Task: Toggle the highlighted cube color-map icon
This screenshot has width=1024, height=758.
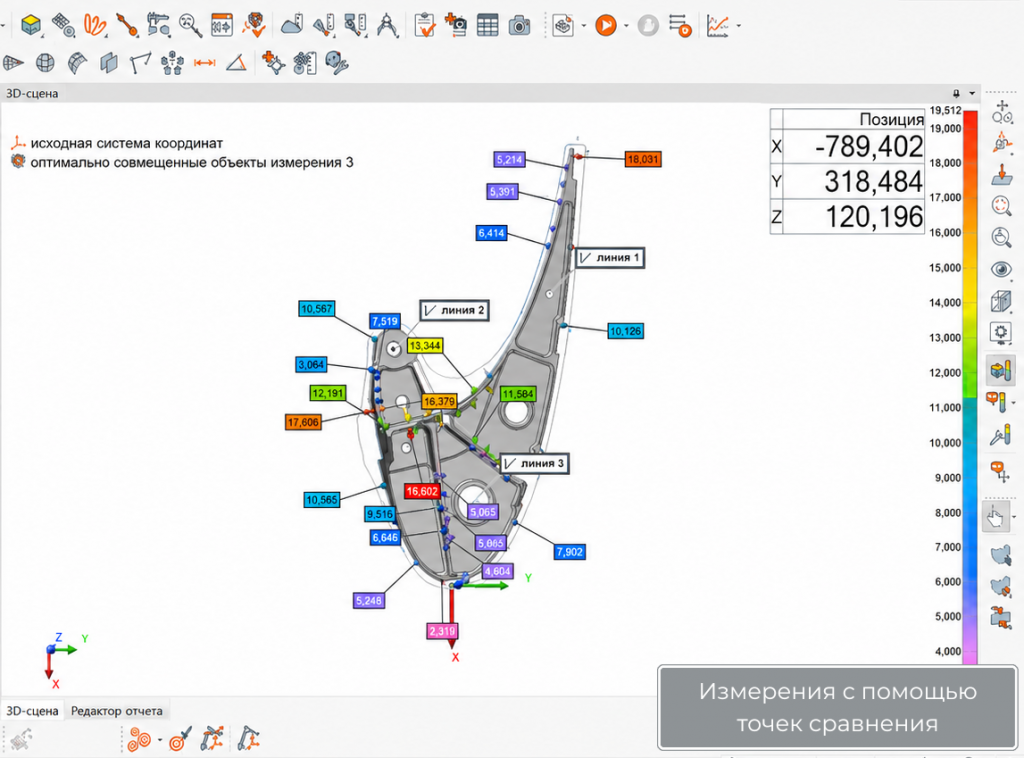Action: point(1000,370)
